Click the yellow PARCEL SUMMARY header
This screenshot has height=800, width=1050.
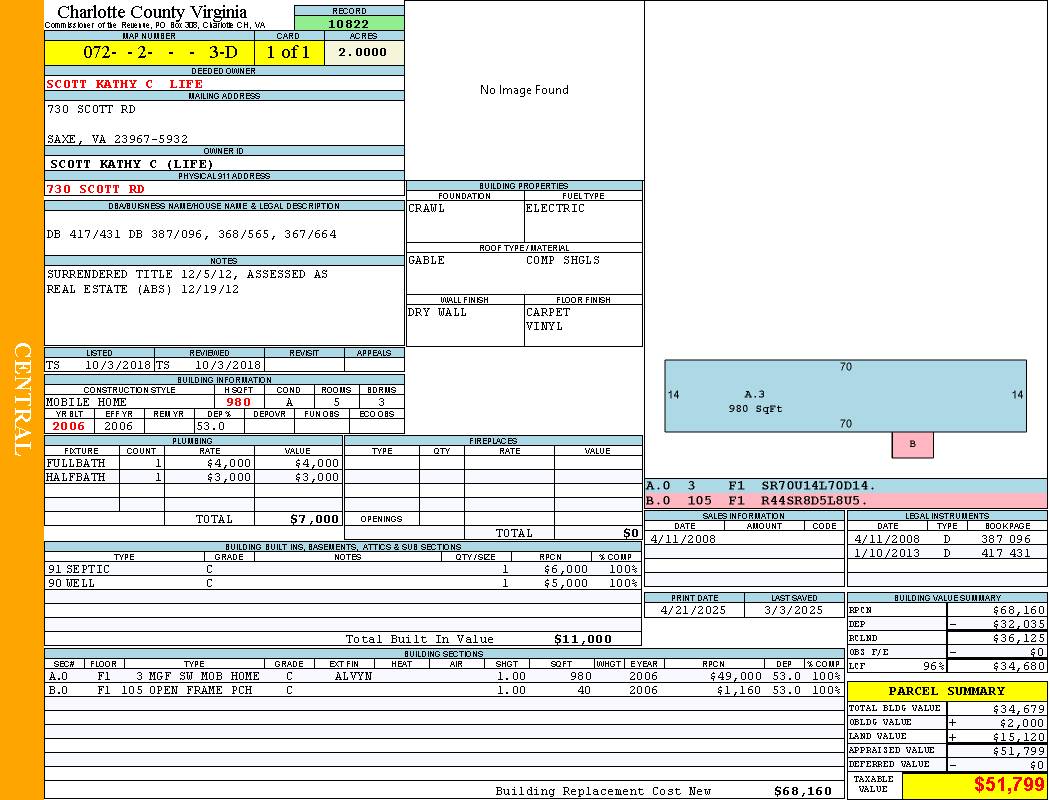pyautogui.click(x=946, y=691)
